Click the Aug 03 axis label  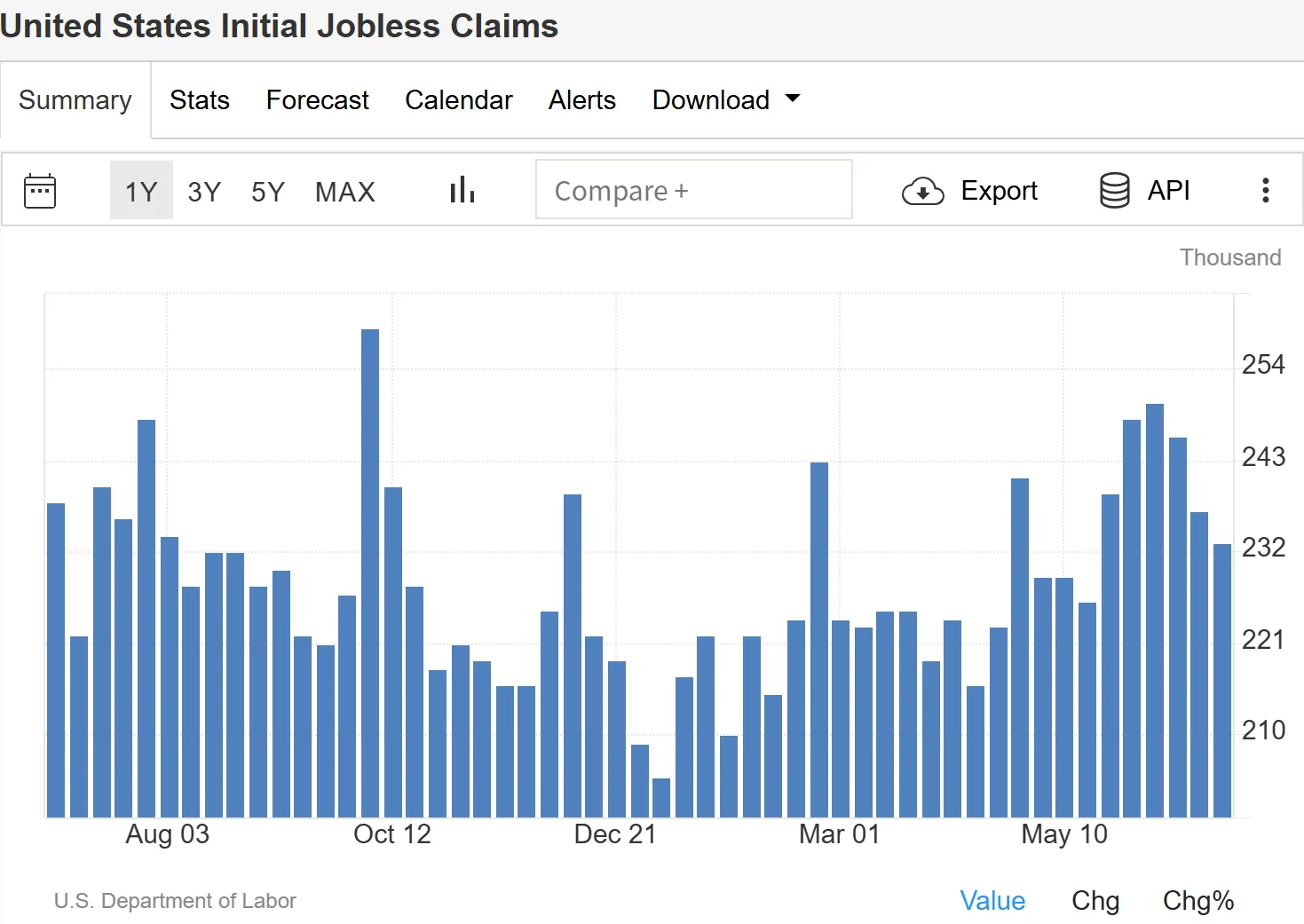click(x=168, y=834)
